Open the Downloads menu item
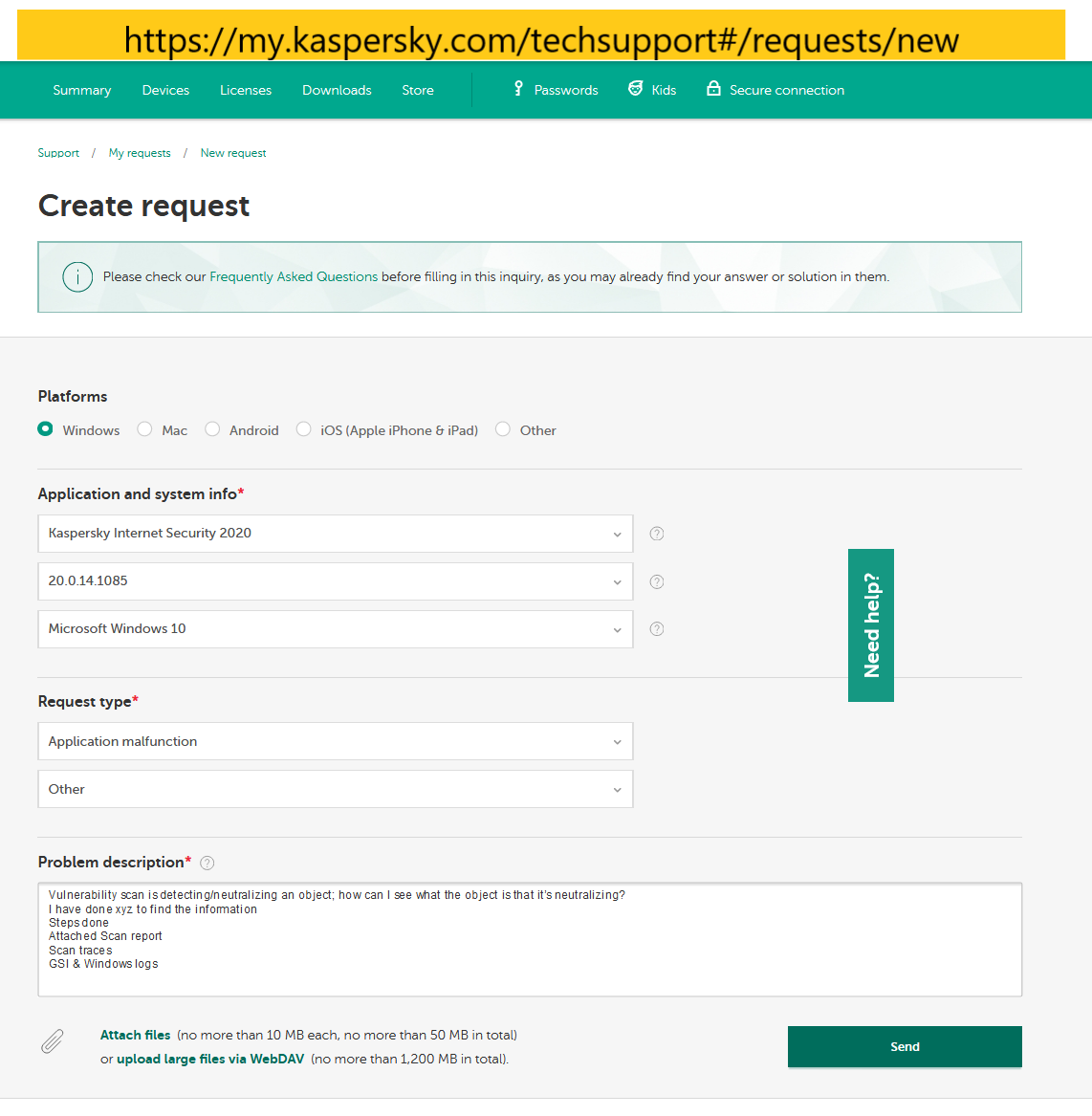Screen dimensions: 1092x1116 337,91
